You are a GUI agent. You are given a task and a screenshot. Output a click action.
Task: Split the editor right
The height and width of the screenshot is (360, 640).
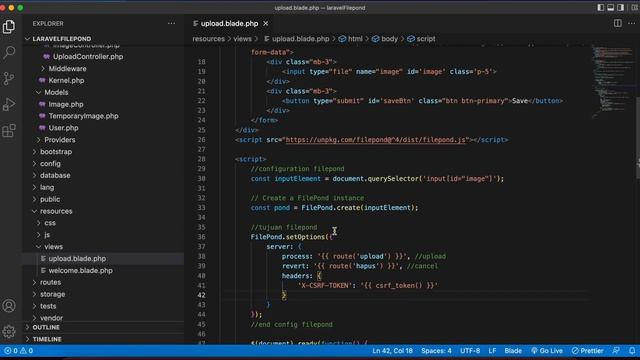pos(618,23)
